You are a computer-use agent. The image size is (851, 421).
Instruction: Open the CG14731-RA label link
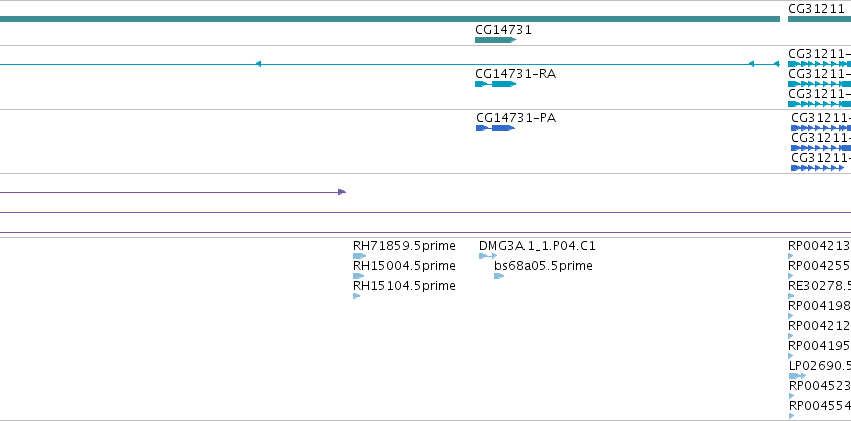515,74
